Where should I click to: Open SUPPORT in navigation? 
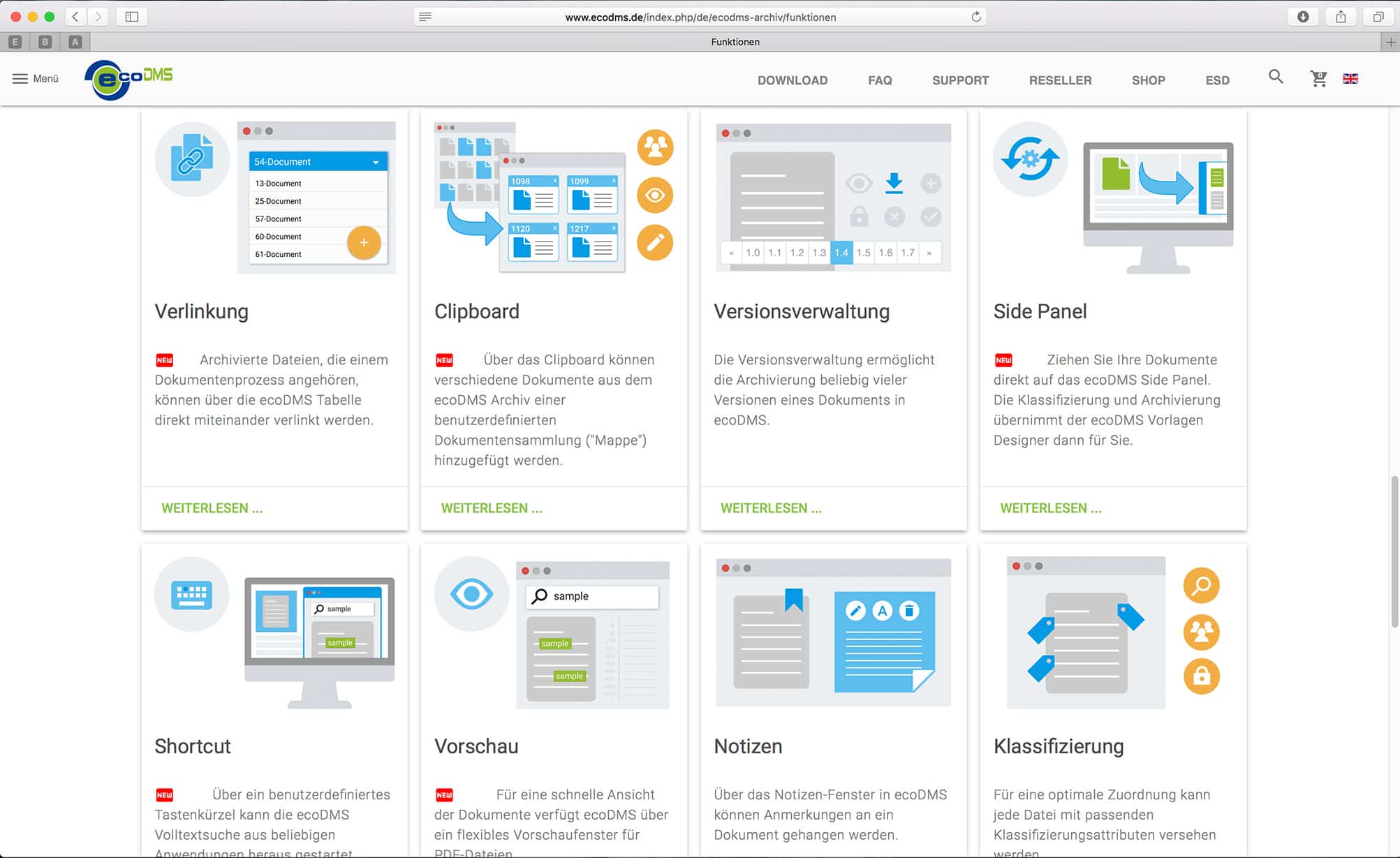pos(960,80)
